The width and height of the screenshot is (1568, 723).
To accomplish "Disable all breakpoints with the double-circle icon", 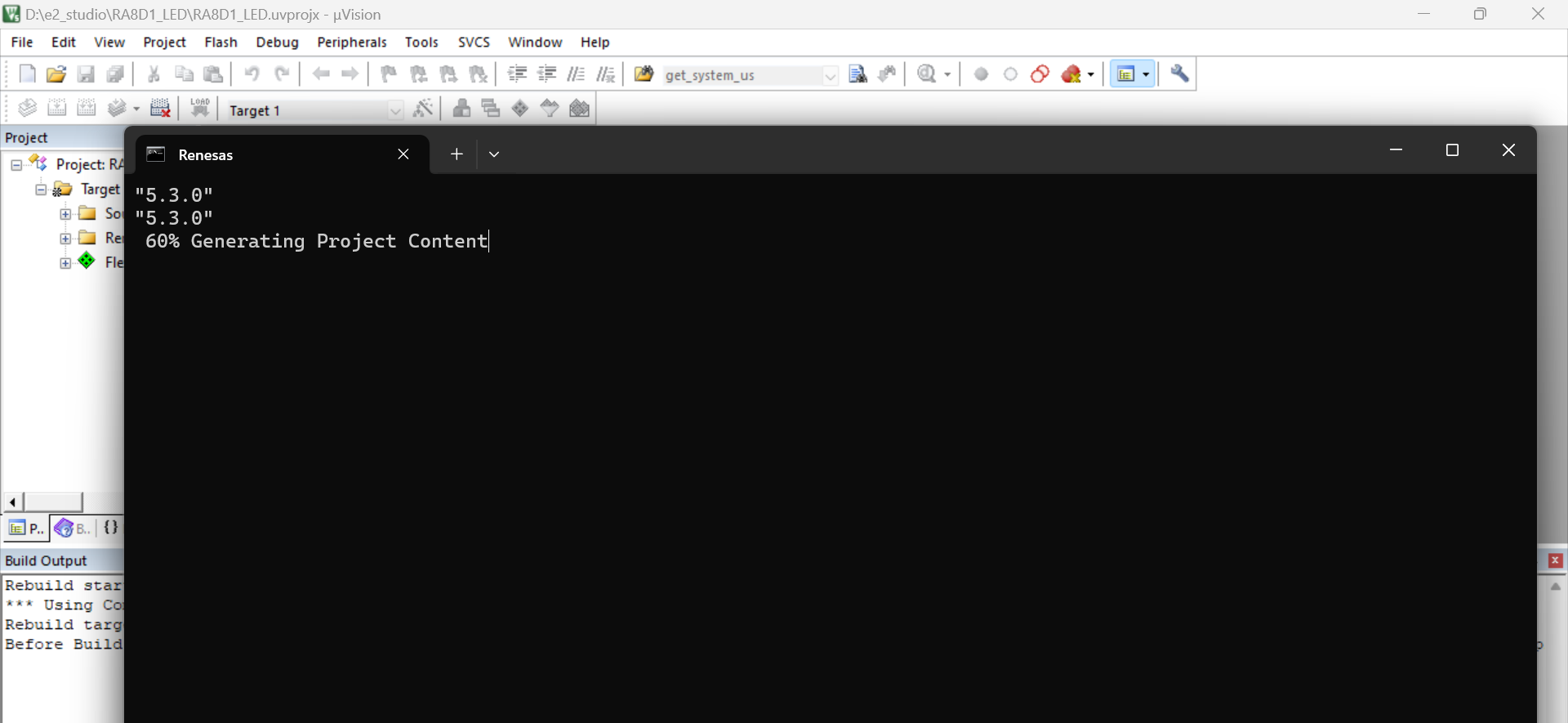I will pyautogui.click(x=1040, y=74).
